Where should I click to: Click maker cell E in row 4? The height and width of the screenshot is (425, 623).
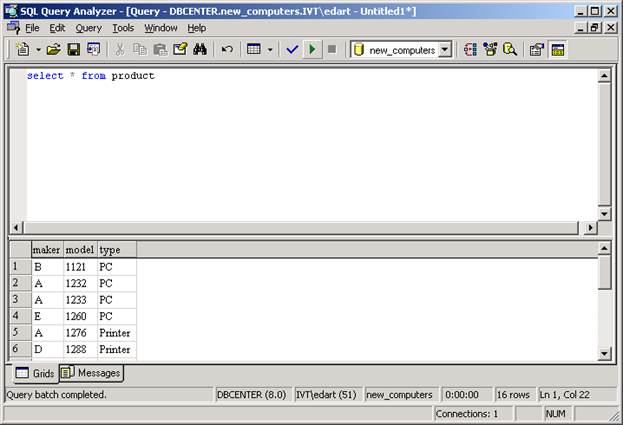point(47,316)
